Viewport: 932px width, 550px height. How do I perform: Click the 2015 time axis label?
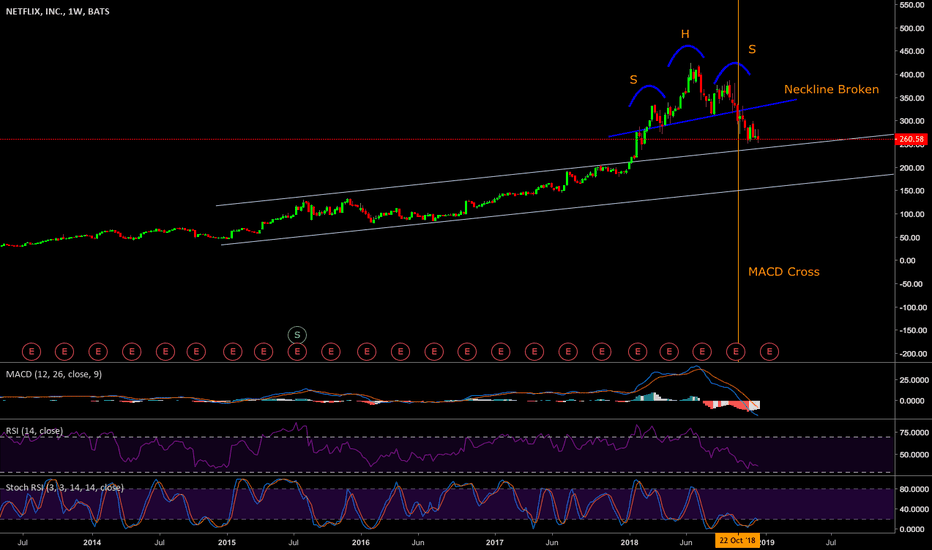[x=226, y=542]
